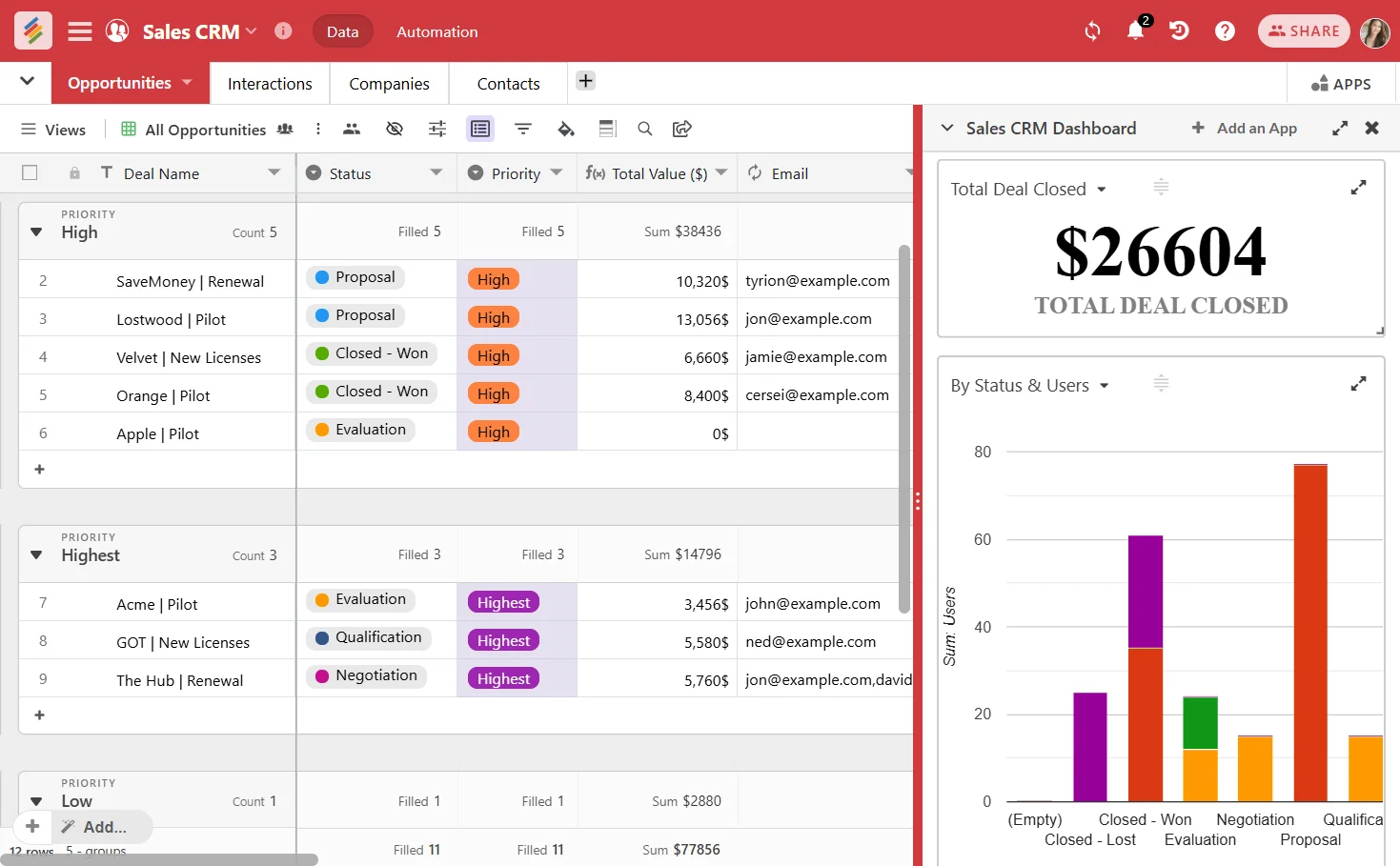Screen dimensions: 1400x866
Task: Open the search icon on the grid toolbar
Action: point(645,129)
